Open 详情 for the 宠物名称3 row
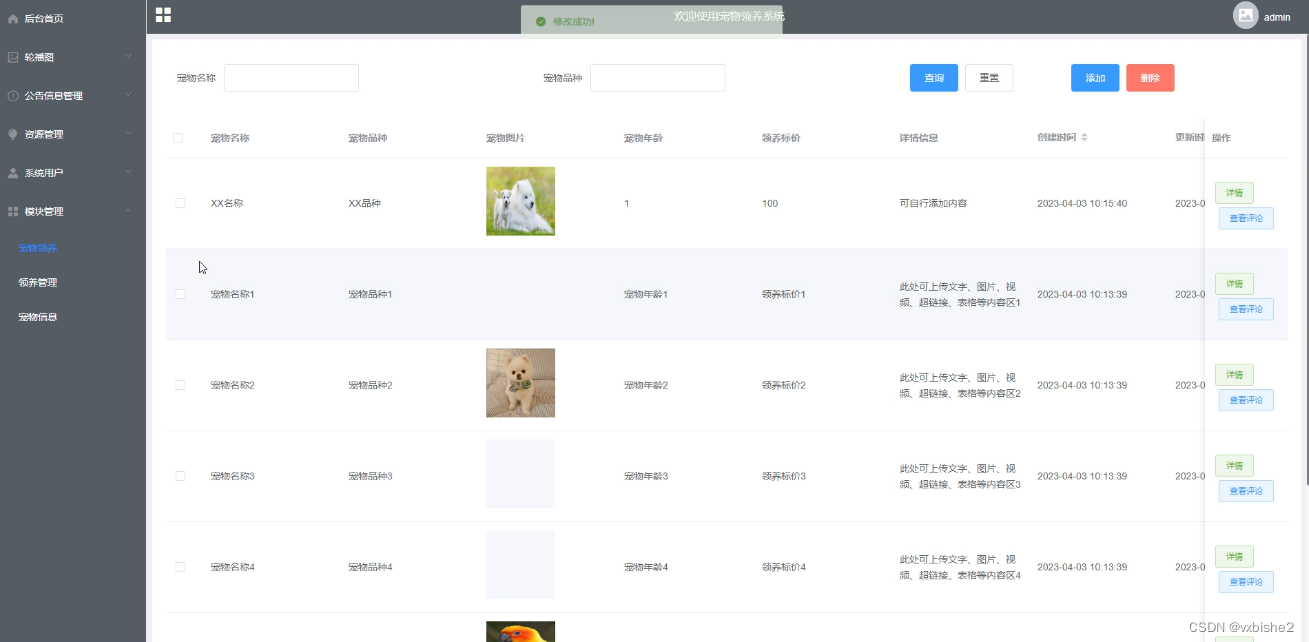Screen dimensions: 1309x642 click(x=1234, y=466)
